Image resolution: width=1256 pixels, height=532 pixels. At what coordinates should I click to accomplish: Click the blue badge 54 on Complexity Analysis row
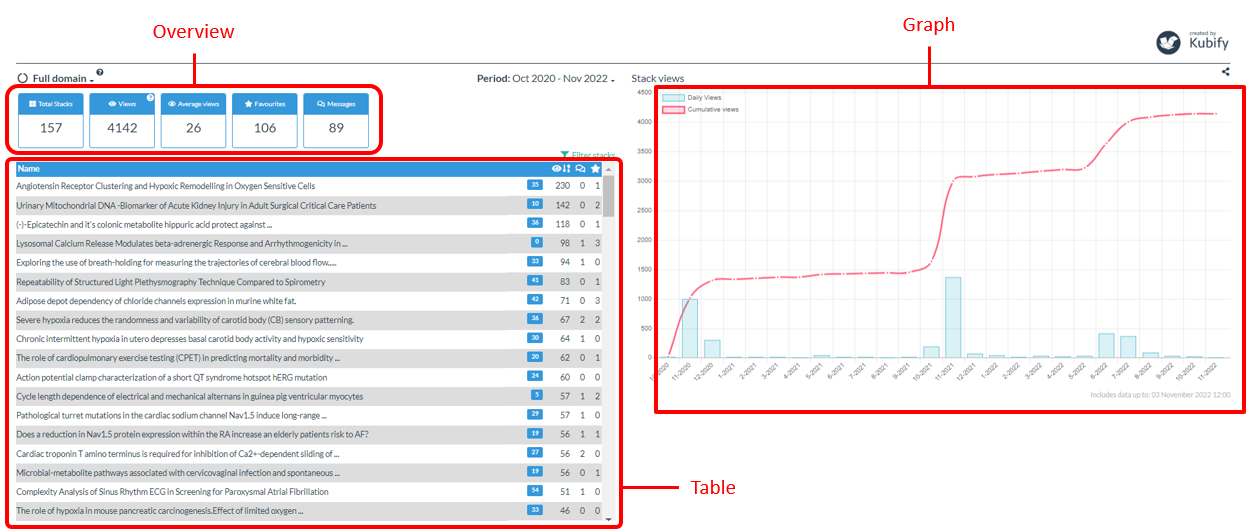tap(535, 491)
